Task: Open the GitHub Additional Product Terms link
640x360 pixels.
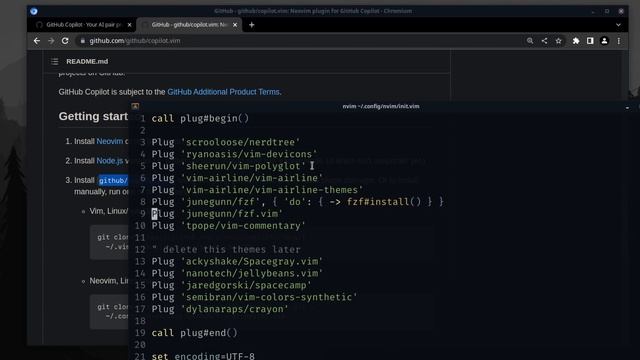Action: tap(223, 92)
